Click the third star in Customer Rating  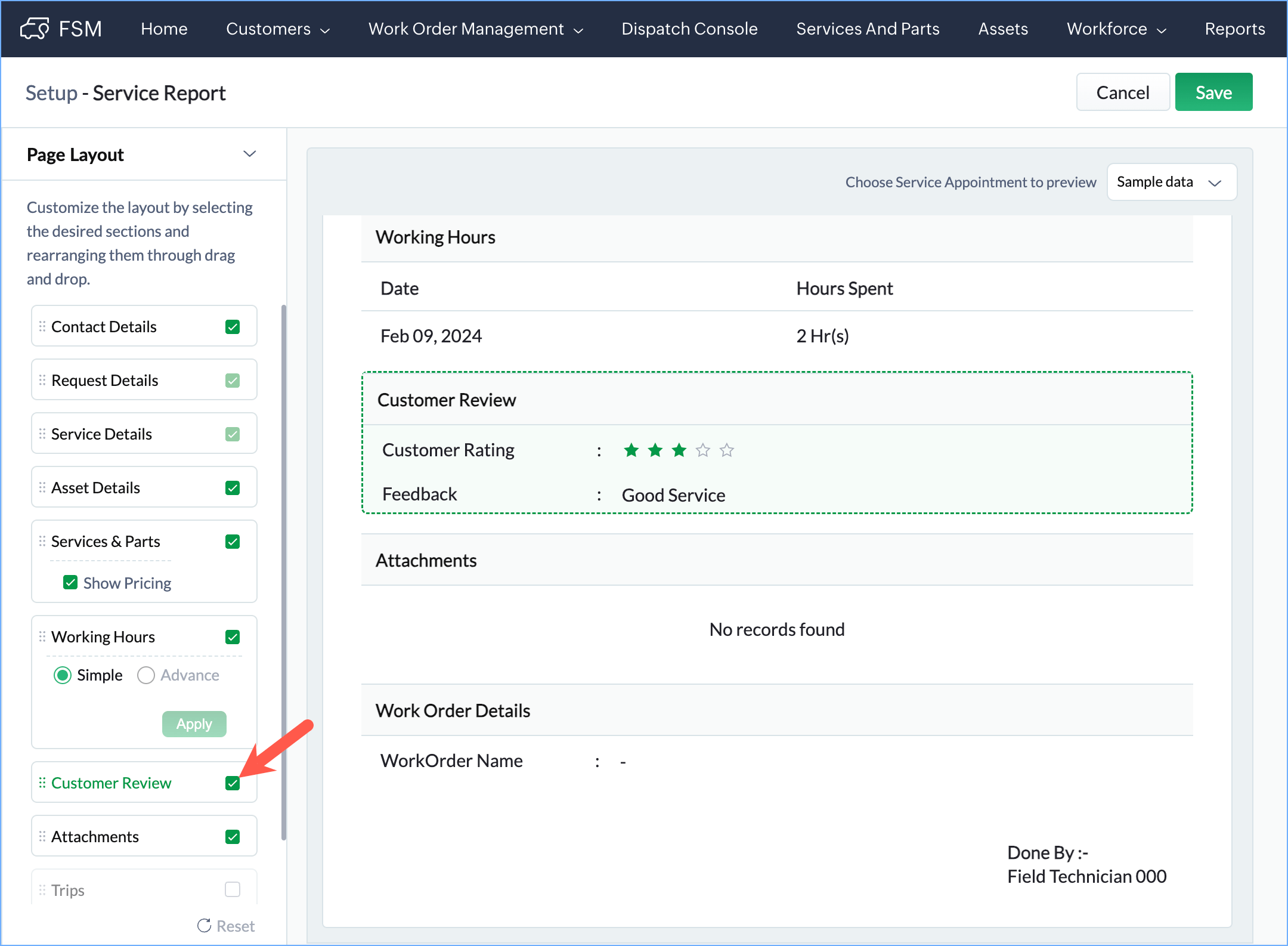pos(679,450)
